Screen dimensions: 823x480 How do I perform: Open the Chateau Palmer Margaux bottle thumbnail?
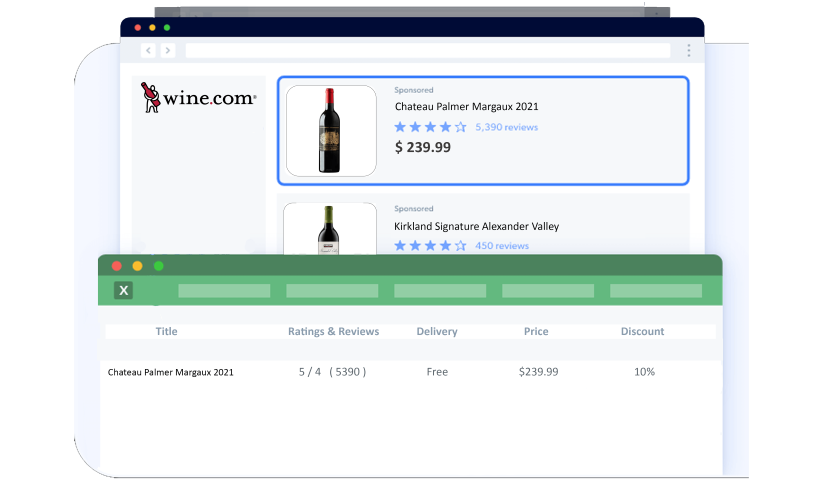(x=331, y=131)
